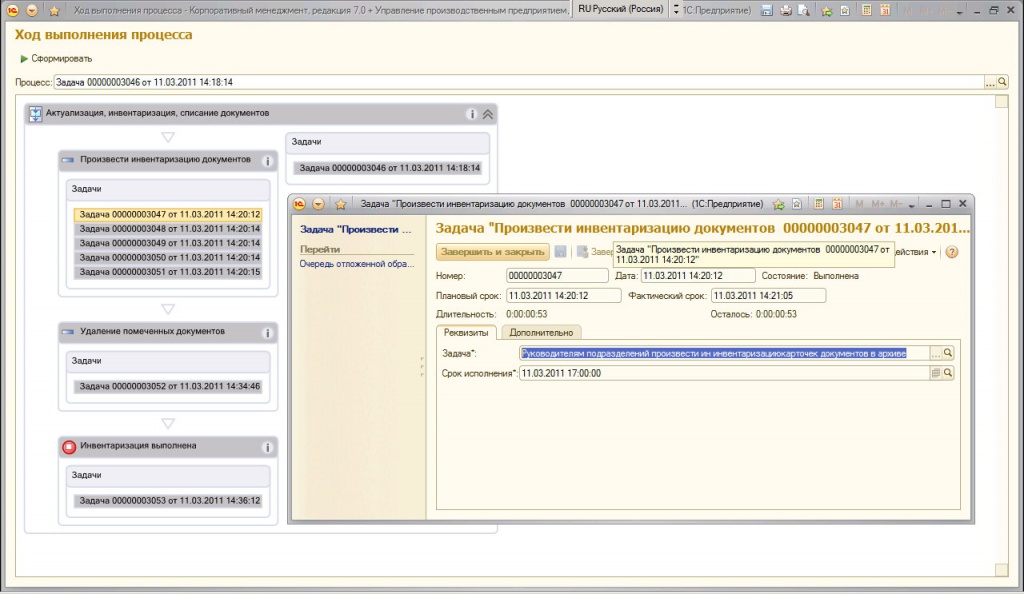1024x594 pixels.
Task: Click Сформировать to generate the report
Action: [x=56, y=59]
